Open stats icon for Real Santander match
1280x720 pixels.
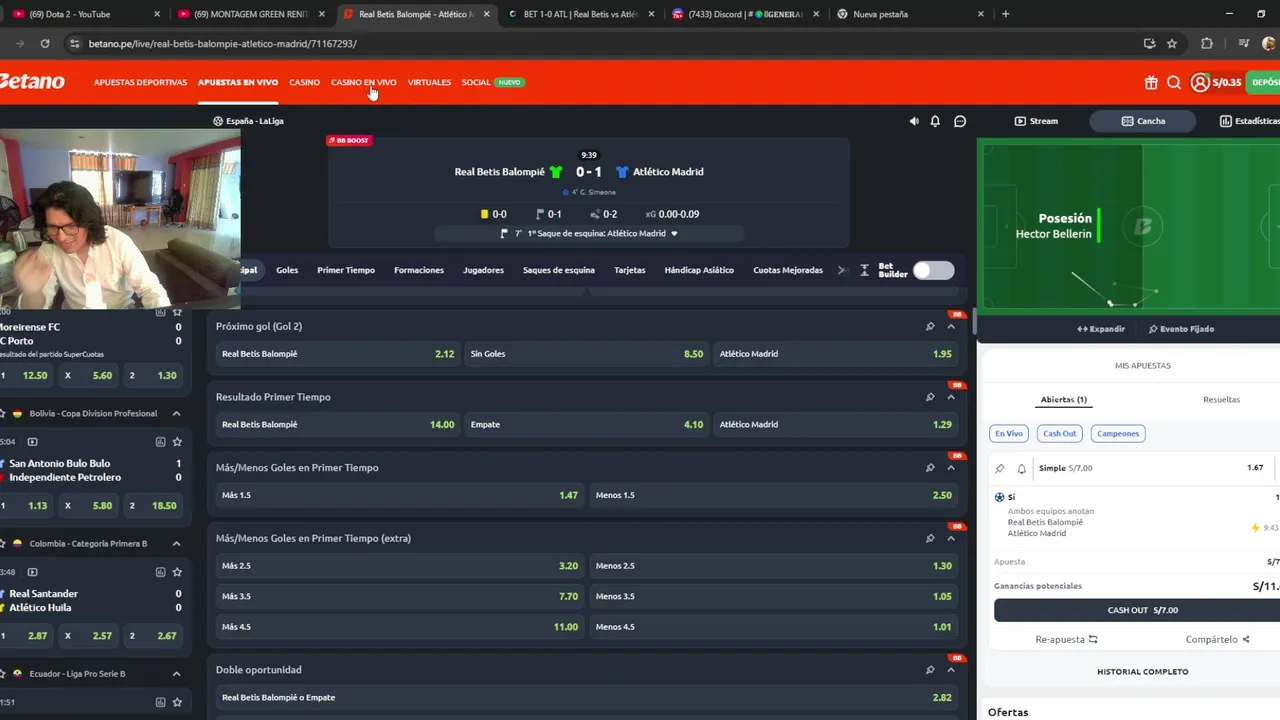click(x=160, y=572)
